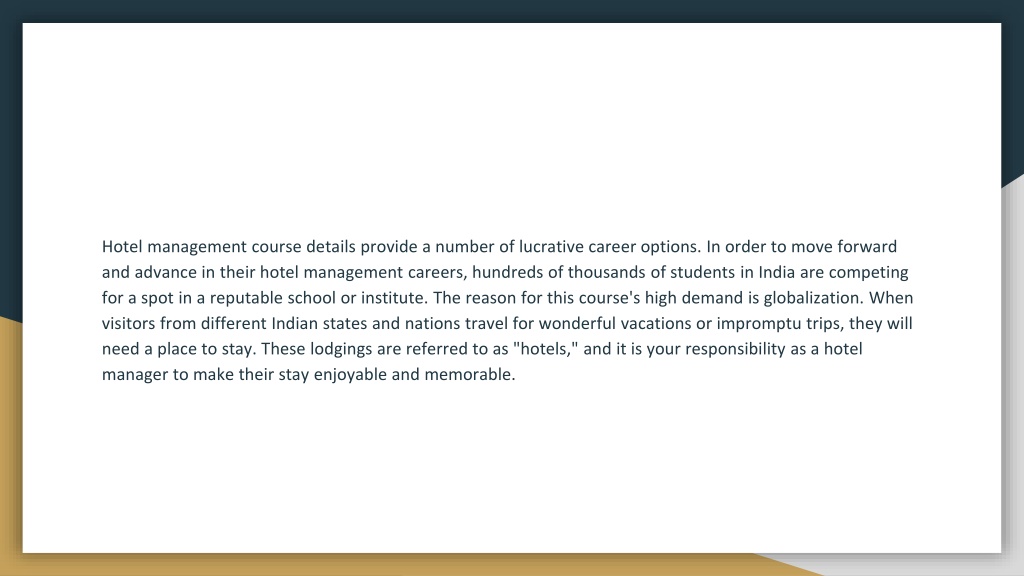Click the word "enjoyable" in the last line
The width and height of the screenshot is (1024, 576).
(x=350, y=374)
